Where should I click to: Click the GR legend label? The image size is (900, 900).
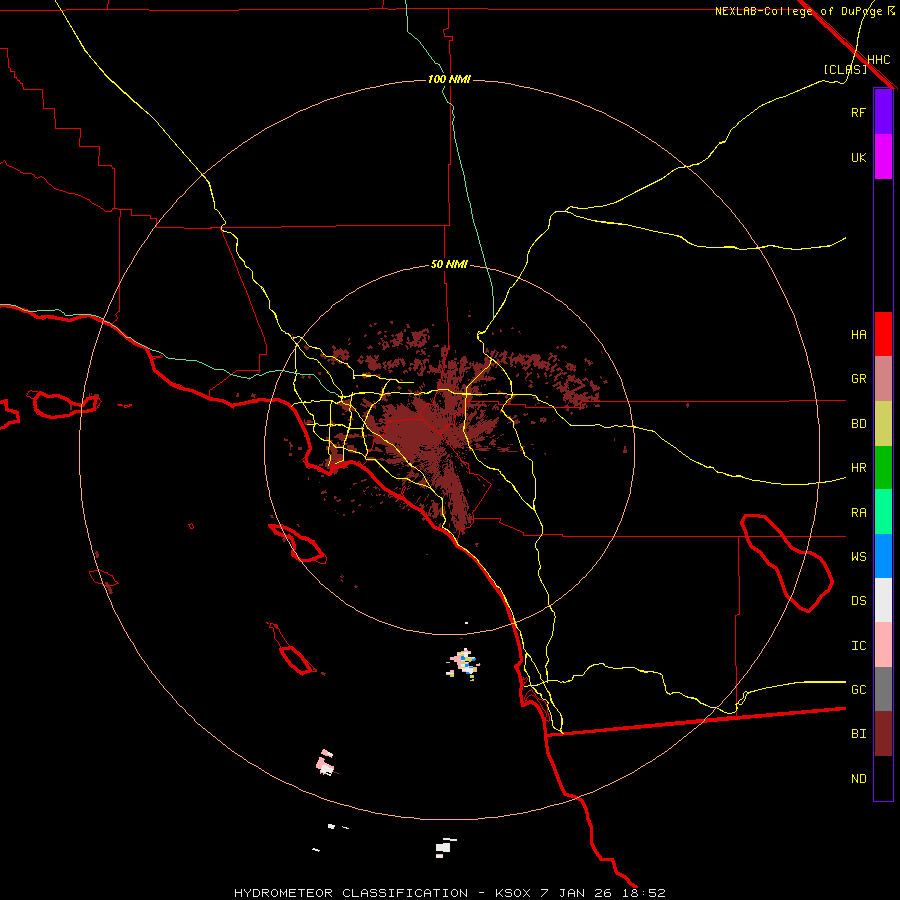click(858, 379)
